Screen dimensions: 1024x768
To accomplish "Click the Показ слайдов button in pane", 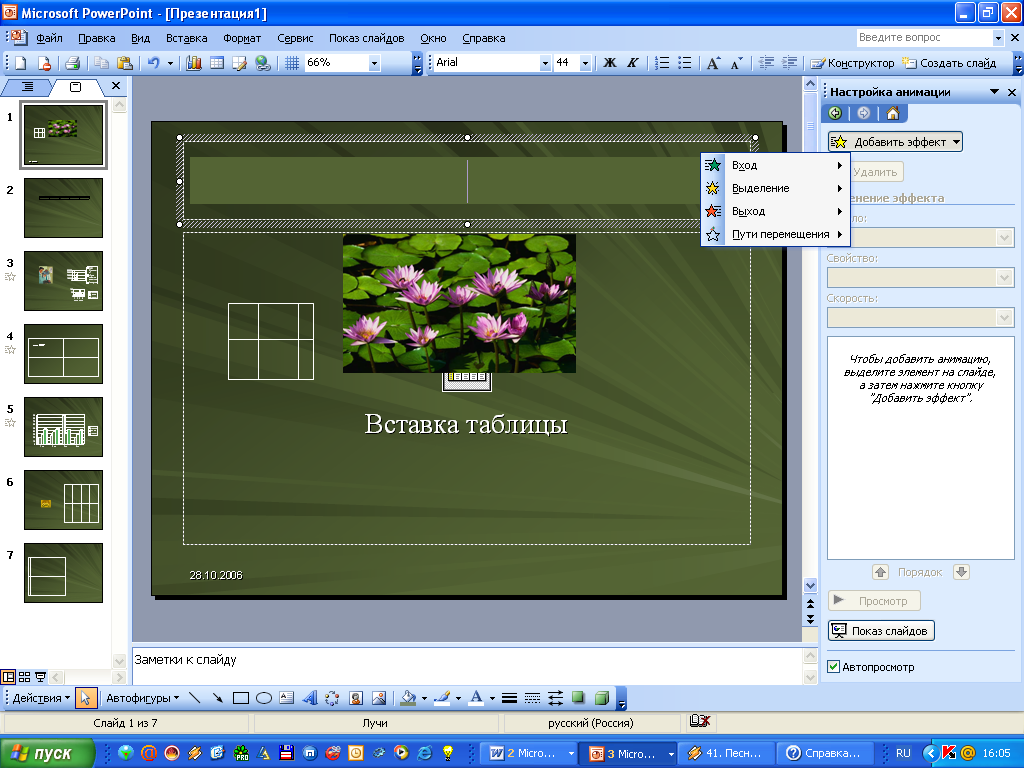I will 881,631.
